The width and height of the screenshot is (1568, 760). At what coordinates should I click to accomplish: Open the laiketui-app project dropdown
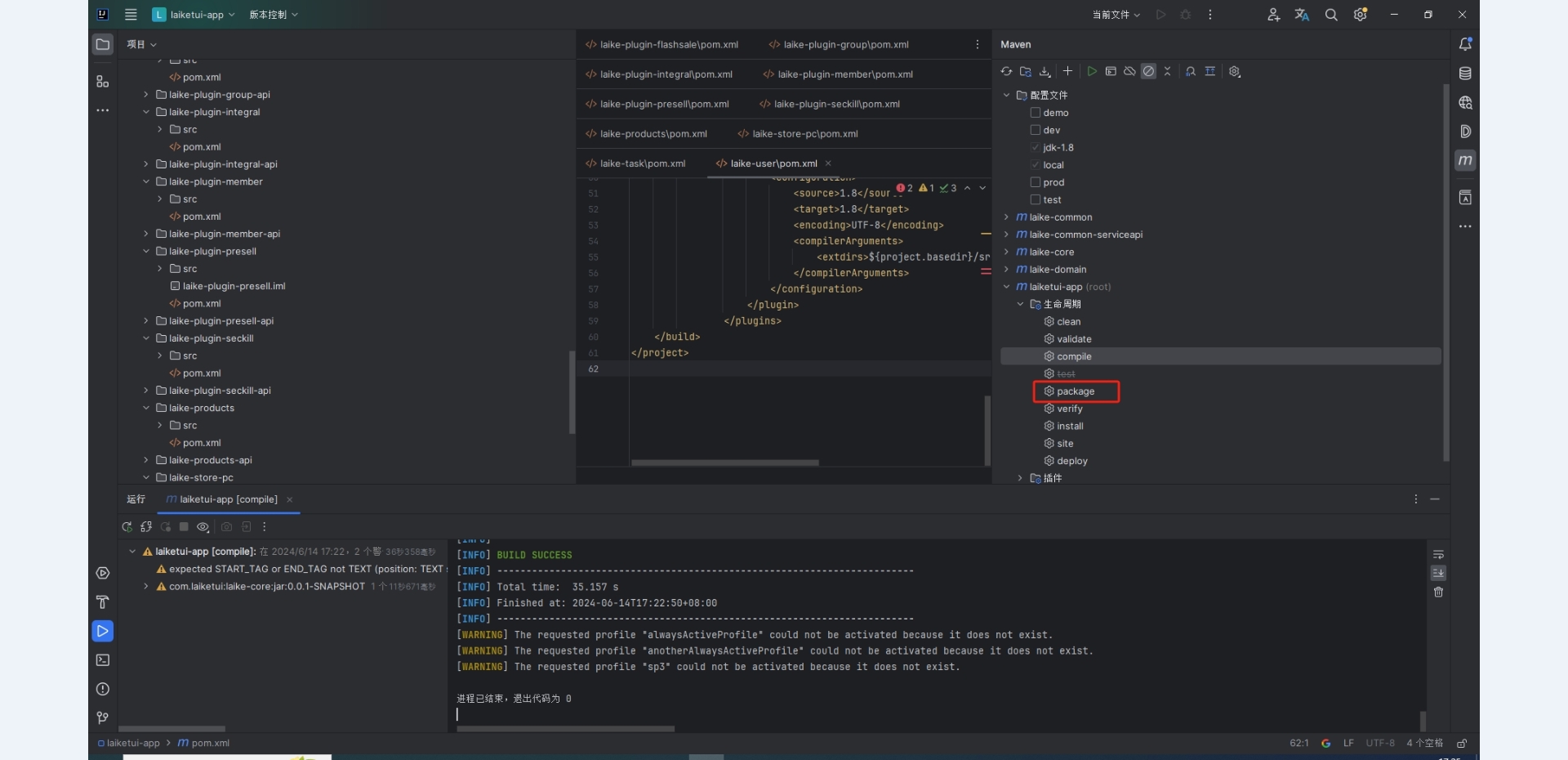tap(194, 15)
